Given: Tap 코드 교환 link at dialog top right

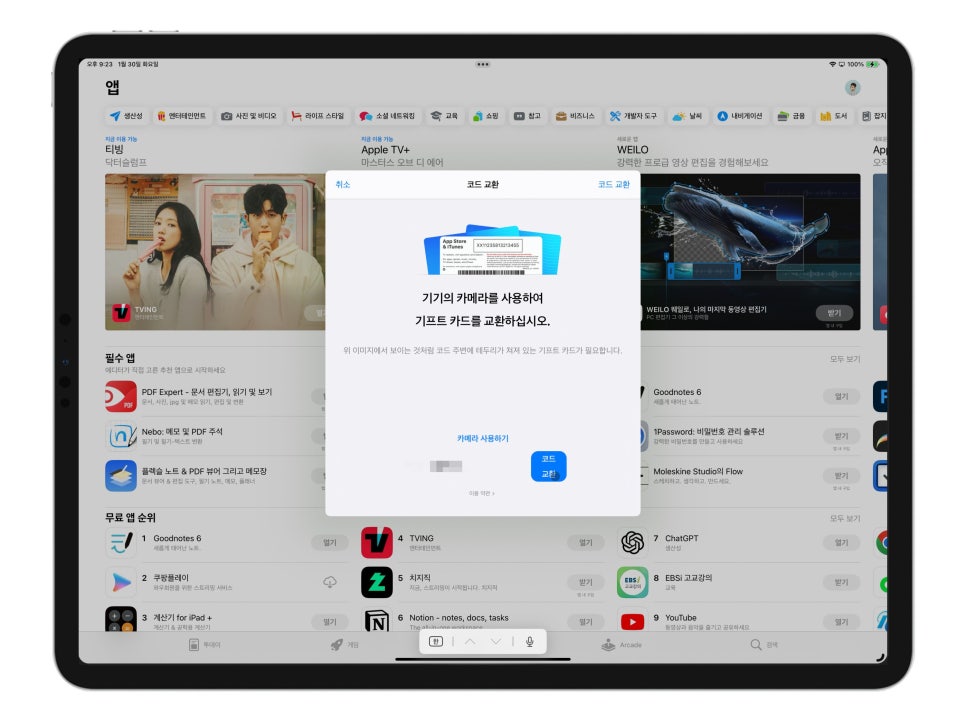Looking at the screenshot, I should (x=614, y=184).
